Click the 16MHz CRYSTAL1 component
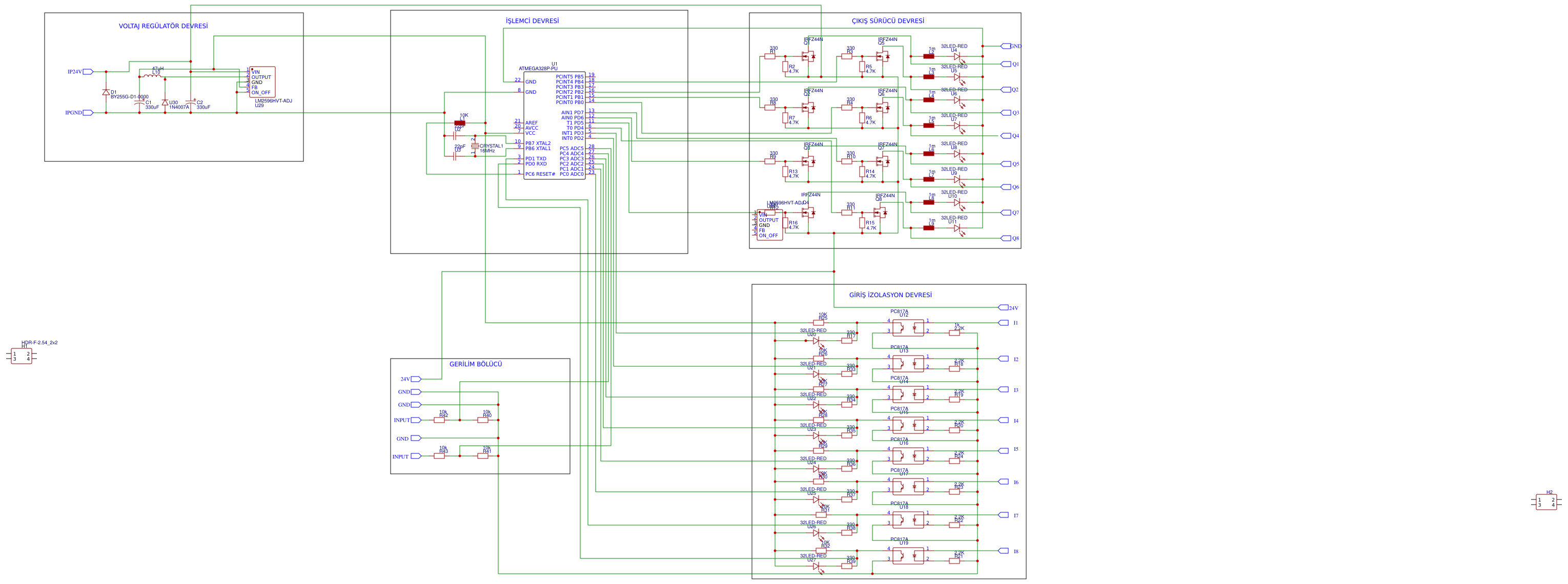Image resolution: width=1568 pixels, height=584 pixels. (x=475, y=146)
